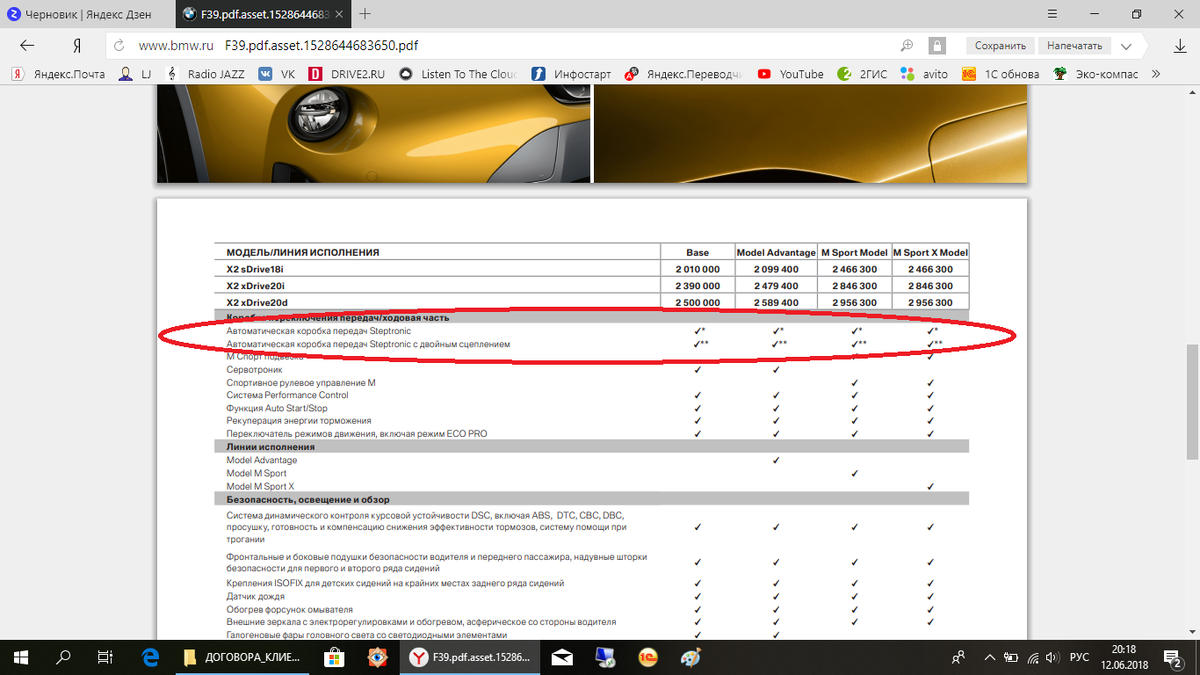Viewport: 1200px width, 675px height.
Task: Click the Сервотроник row text
Action: pos(255,370)
